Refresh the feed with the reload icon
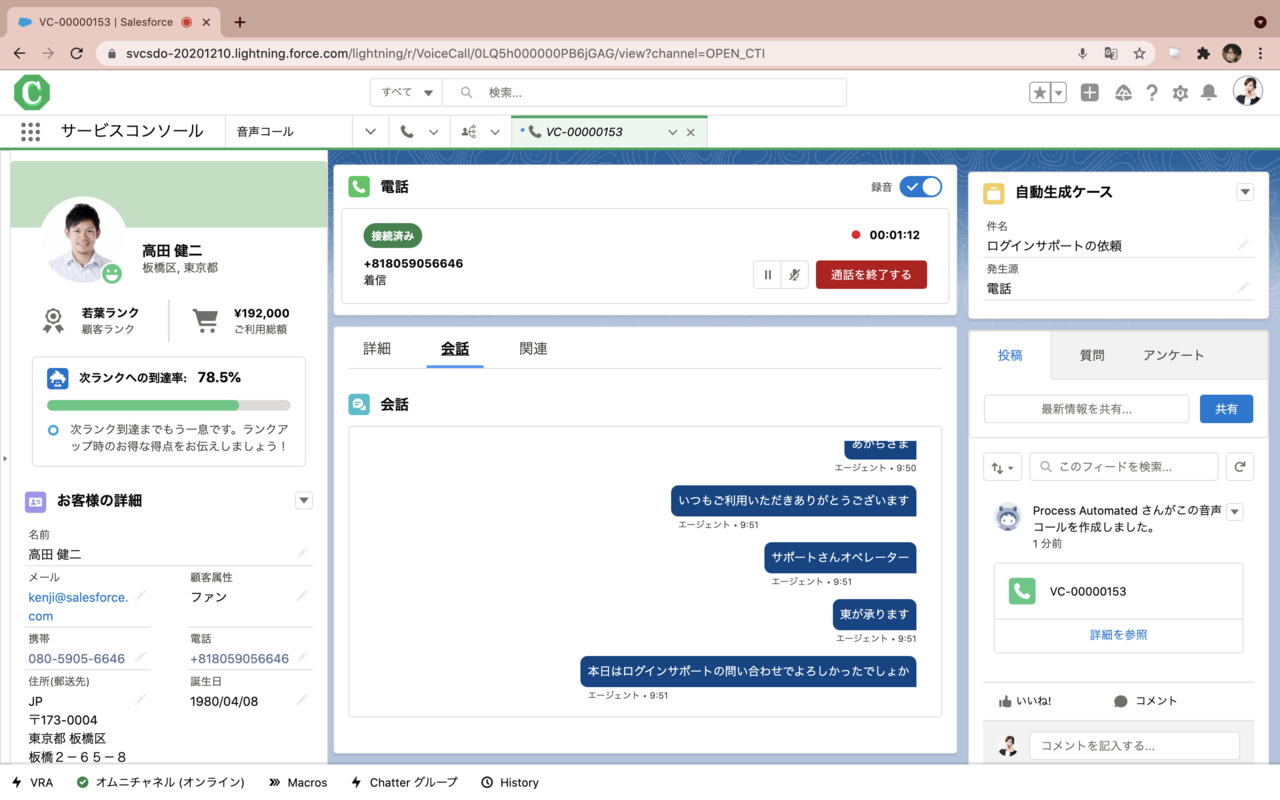 point(1240,467)
